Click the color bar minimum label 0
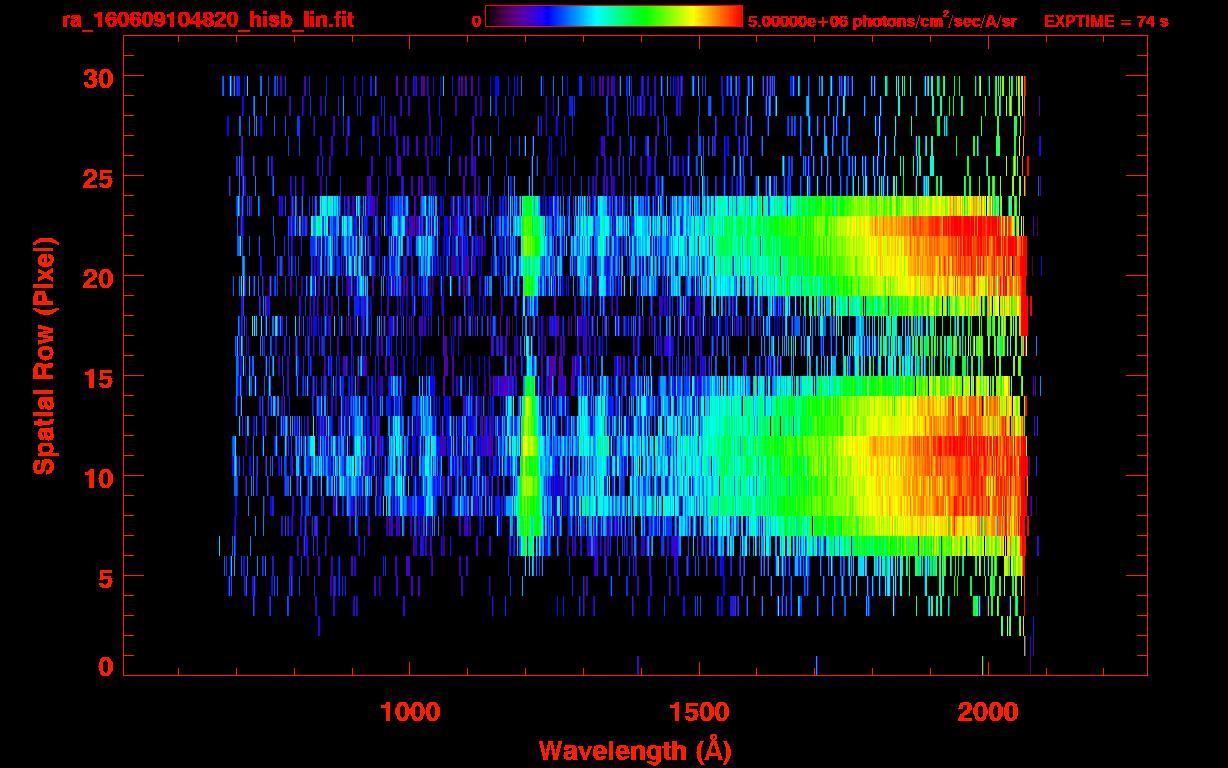 476,21
